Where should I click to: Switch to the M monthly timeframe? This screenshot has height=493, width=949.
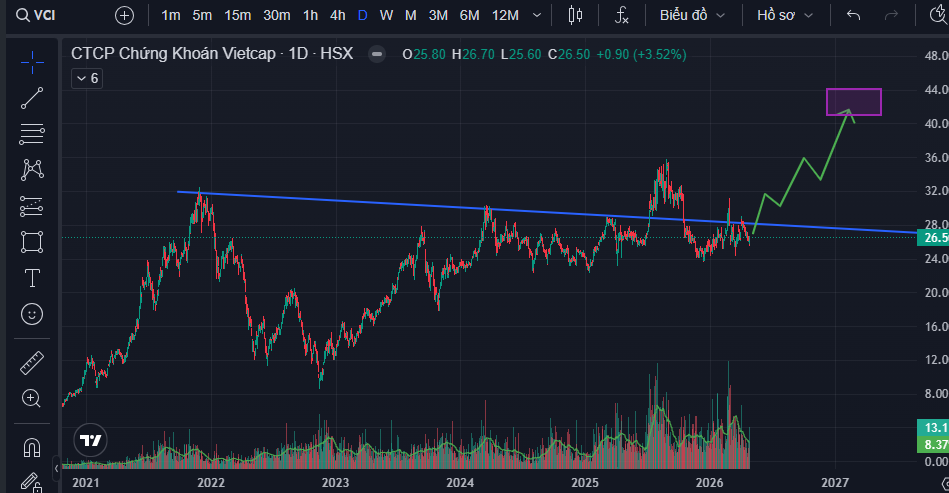(410, 15)
